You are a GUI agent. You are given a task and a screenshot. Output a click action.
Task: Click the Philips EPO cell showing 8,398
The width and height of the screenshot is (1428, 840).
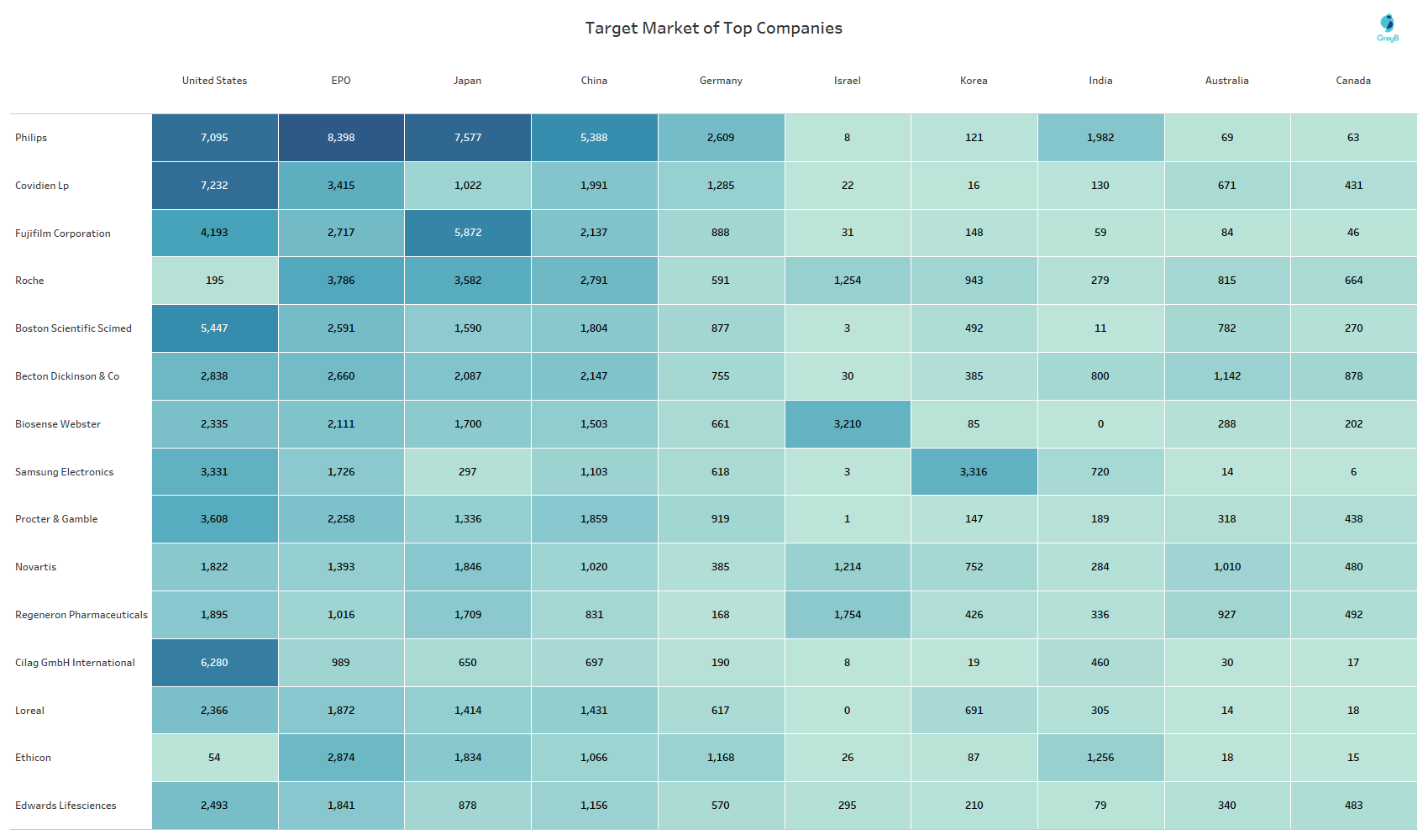[341, 138]
